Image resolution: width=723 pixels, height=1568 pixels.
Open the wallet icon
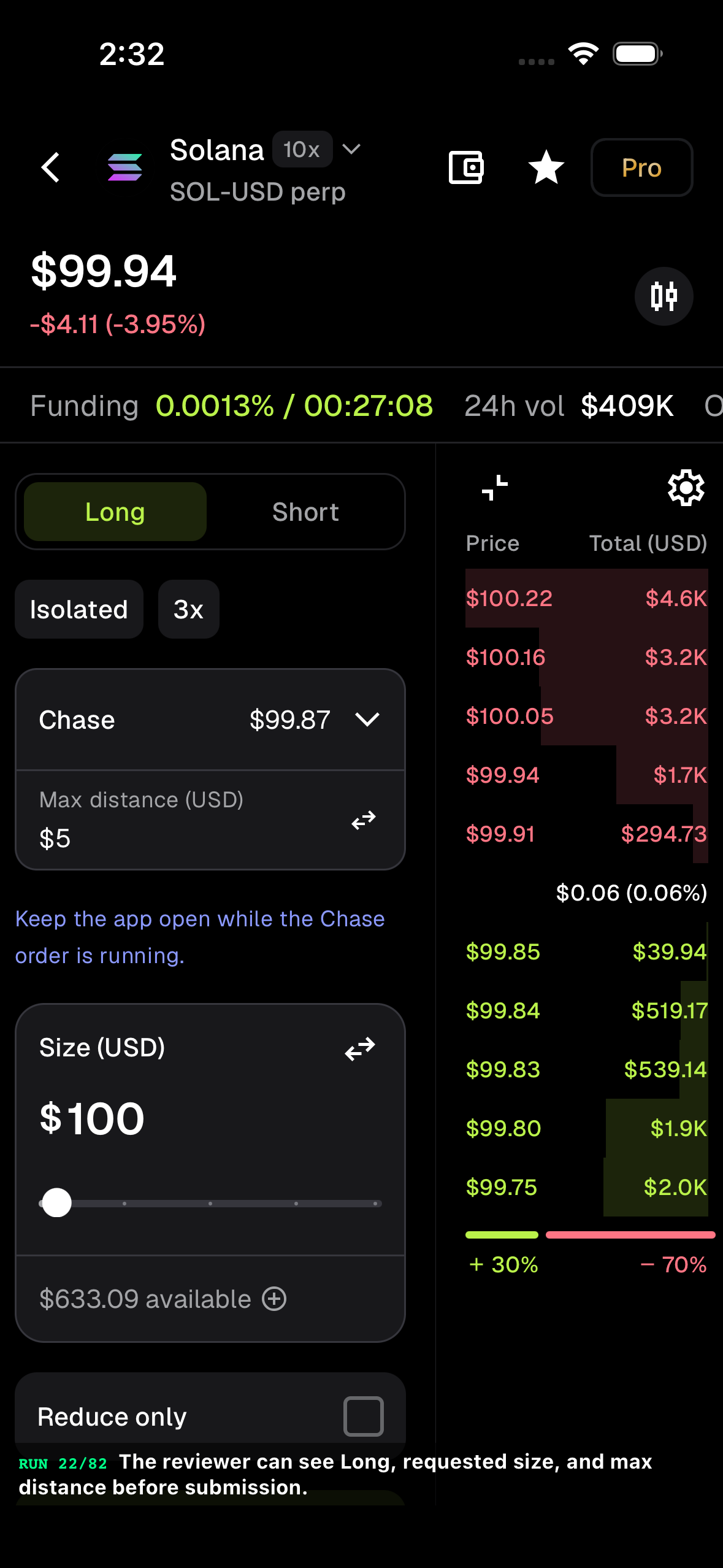pos(466,167)
